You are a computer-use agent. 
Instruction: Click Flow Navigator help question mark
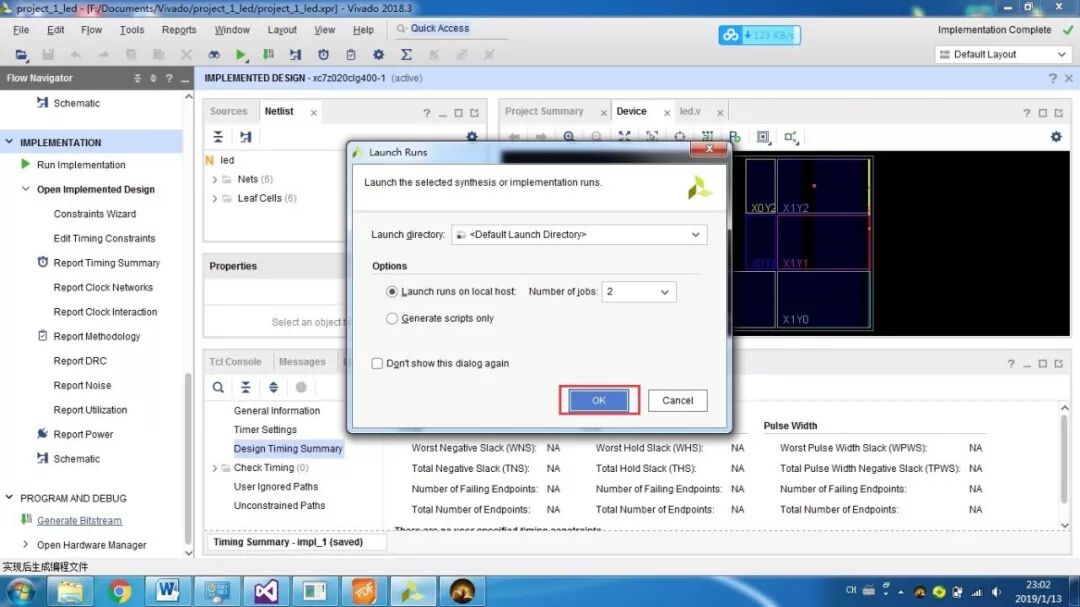pos(169,79)
